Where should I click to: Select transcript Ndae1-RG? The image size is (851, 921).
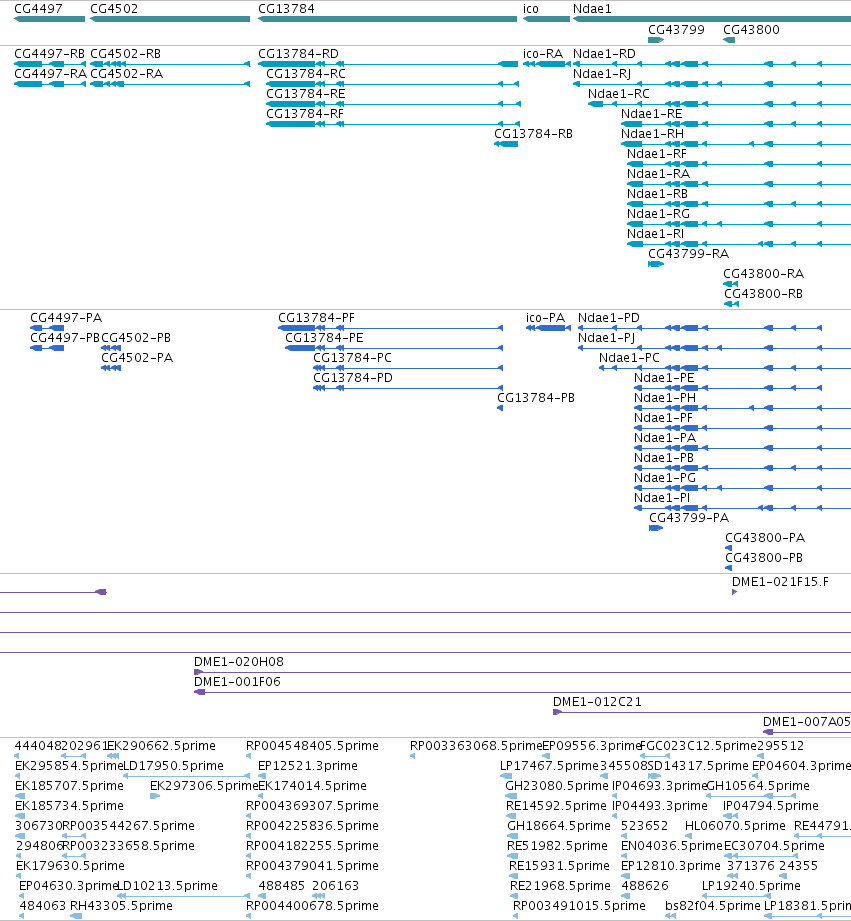pyautogui.click(x=658, y=214)
